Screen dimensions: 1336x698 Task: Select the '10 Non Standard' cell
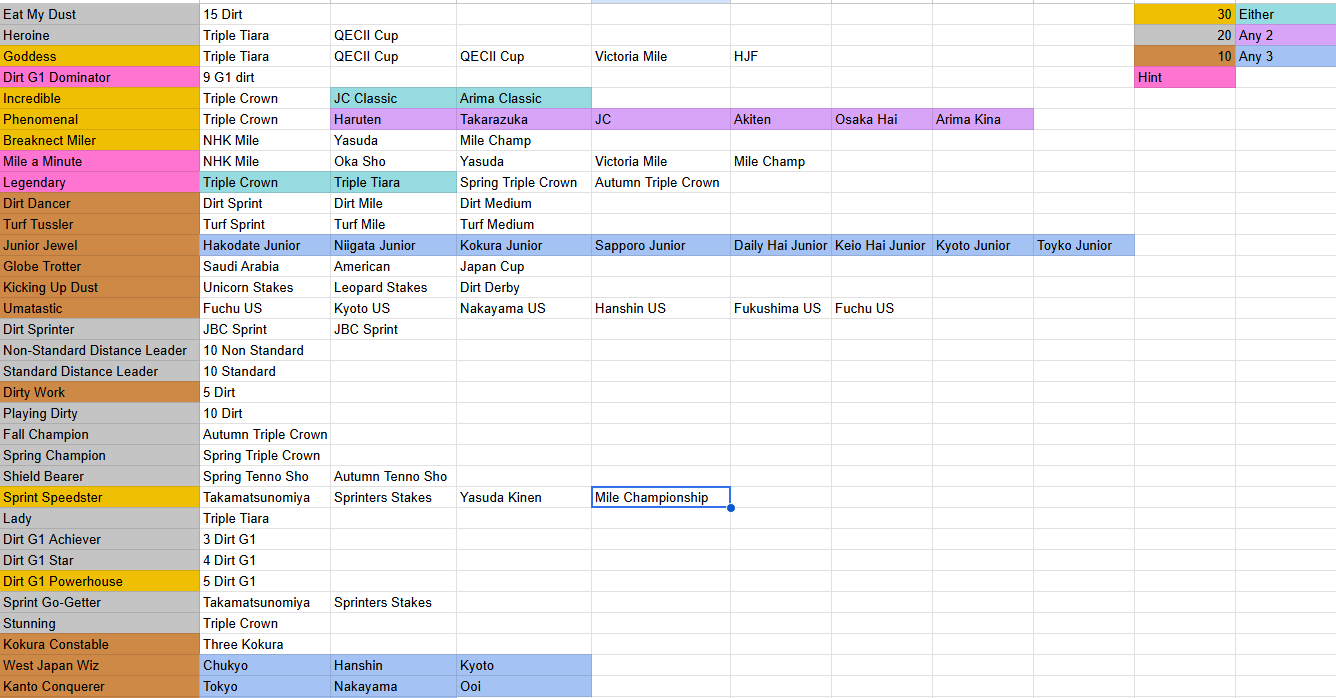265,350
